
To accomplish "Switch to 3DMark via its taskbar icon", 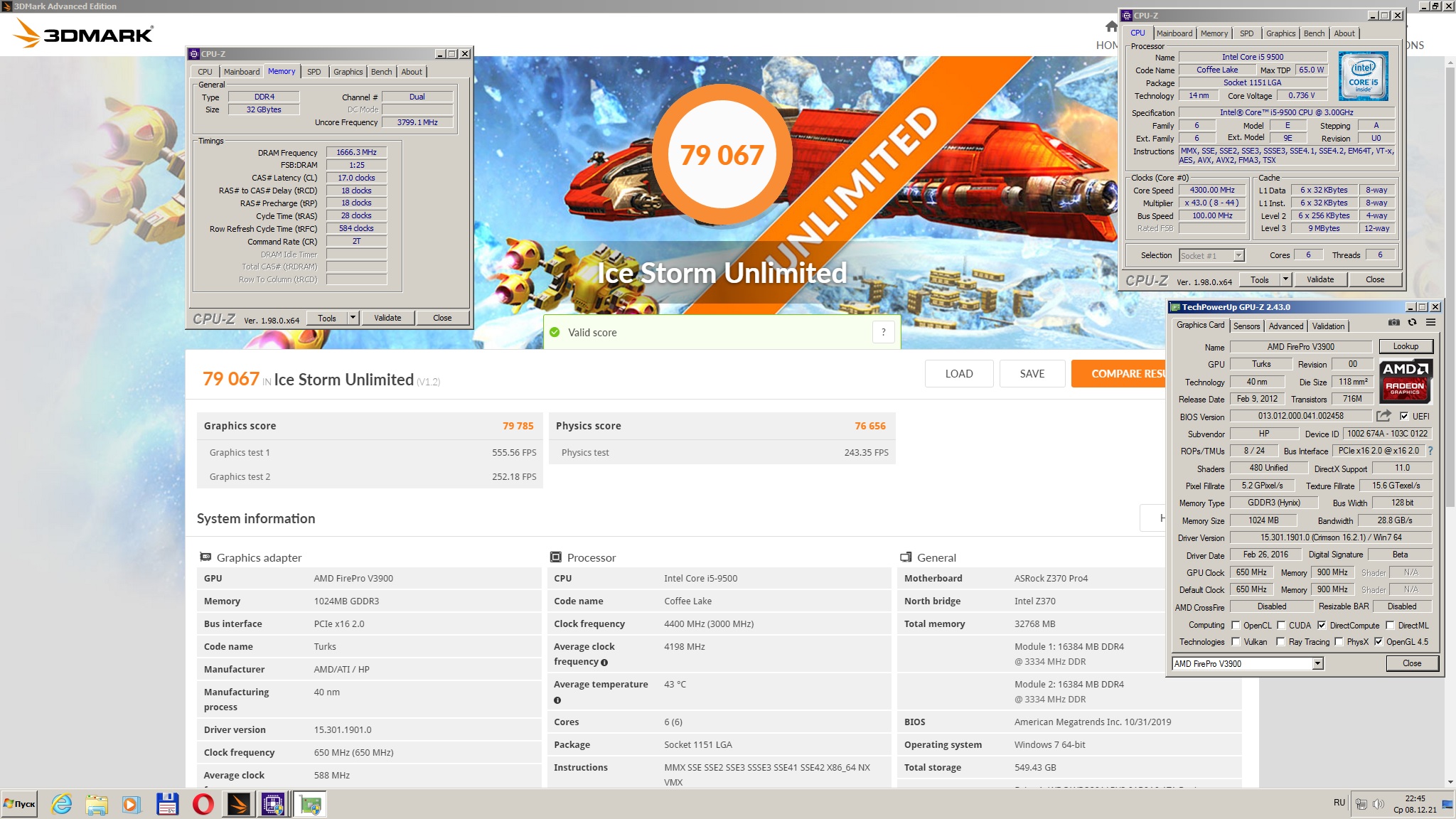I will pyautogui.click(x=238, y=804).
